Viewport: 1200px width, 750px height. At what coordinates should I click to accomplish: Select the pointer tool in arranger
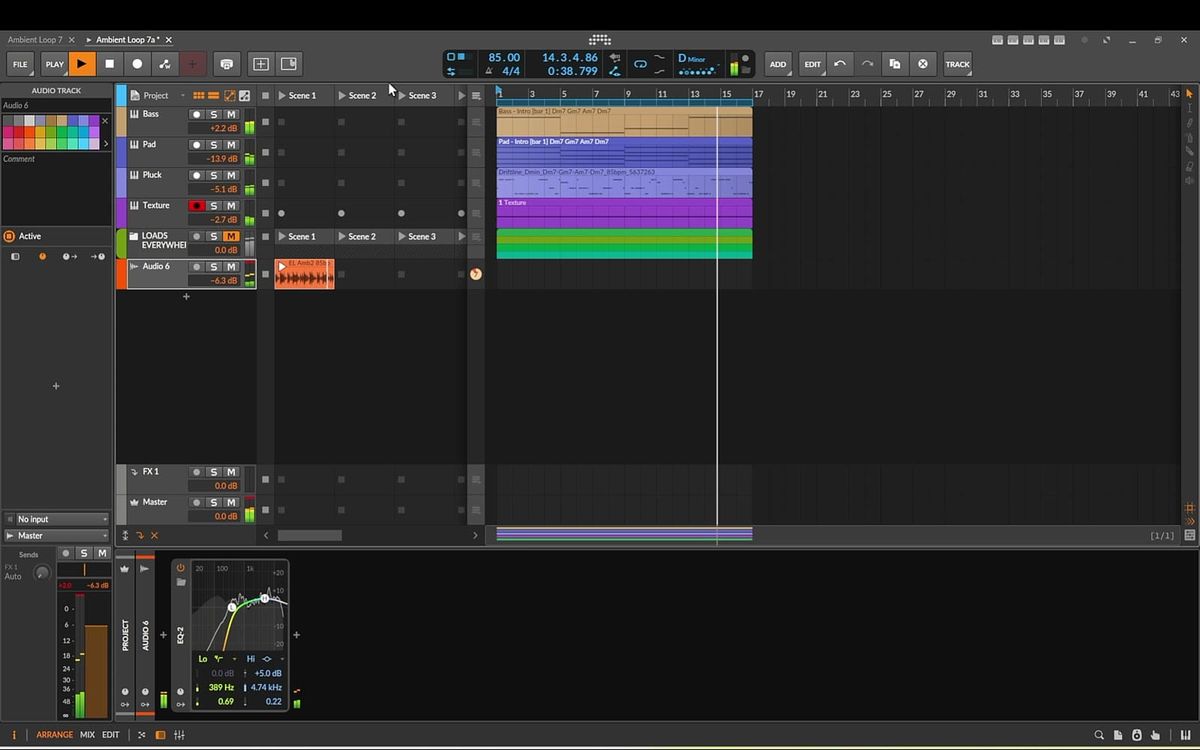click(1190, 94)
